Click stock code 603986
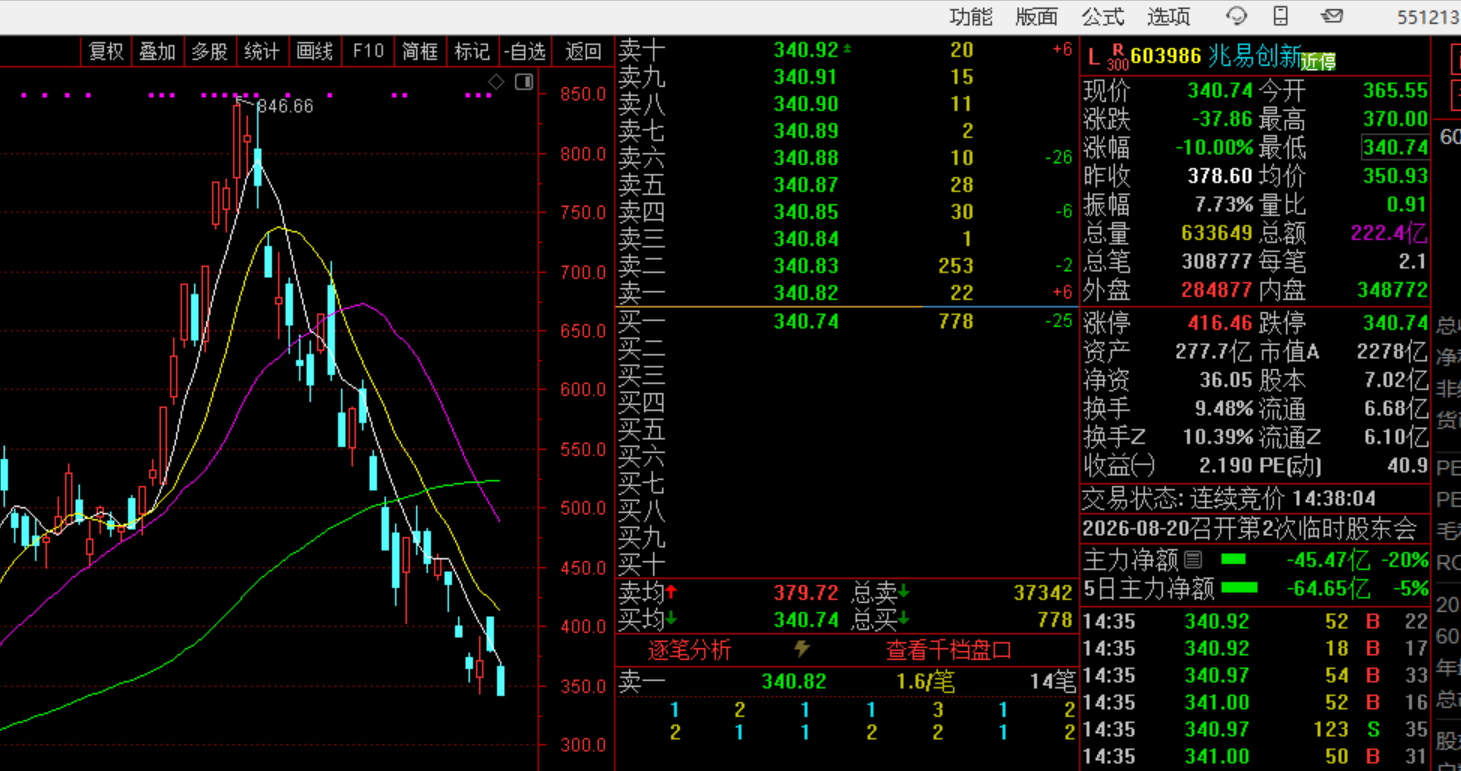This screenshot has width=1461, height=771. 1166,56
